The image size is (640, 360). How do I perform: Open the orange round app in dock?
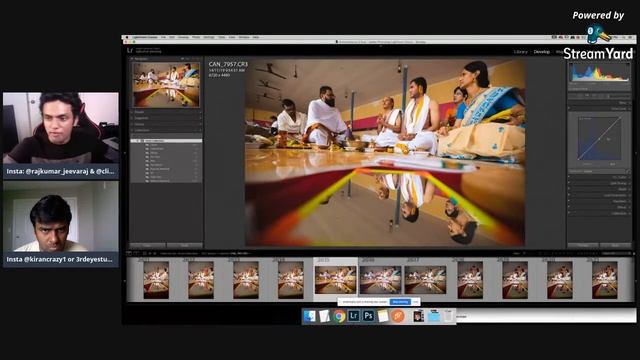point(398,316)
